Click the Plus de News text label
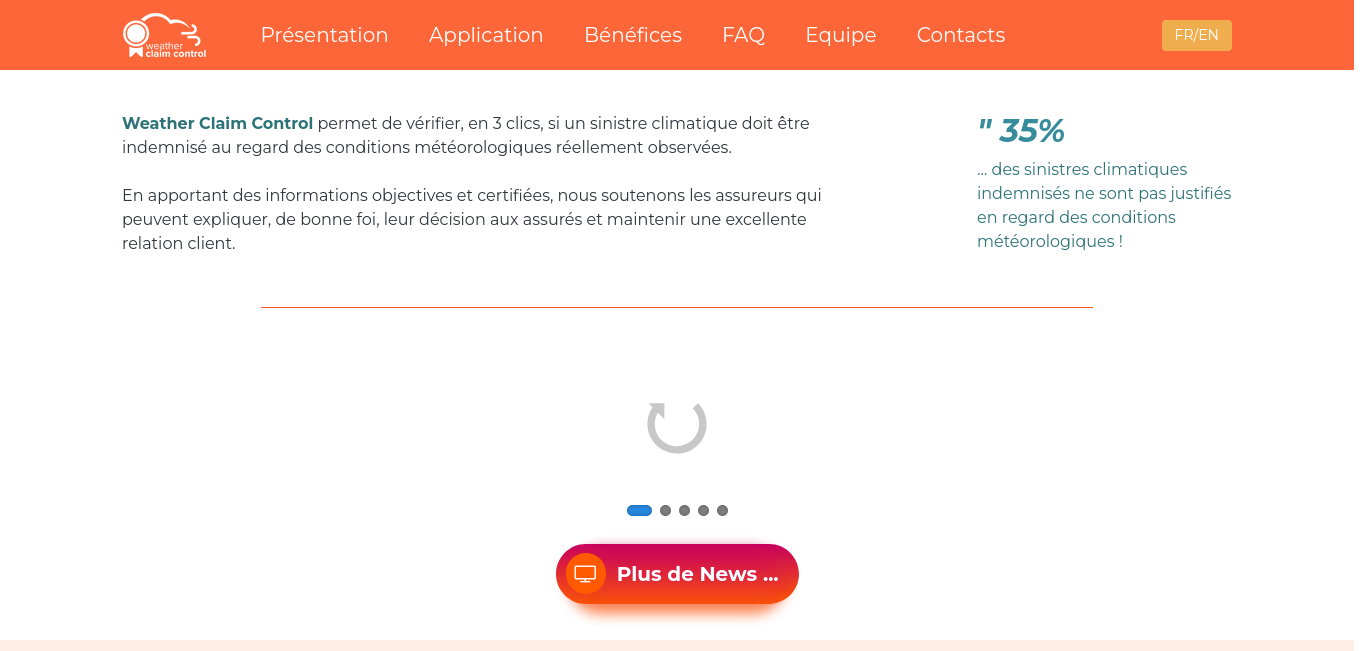 697,574
